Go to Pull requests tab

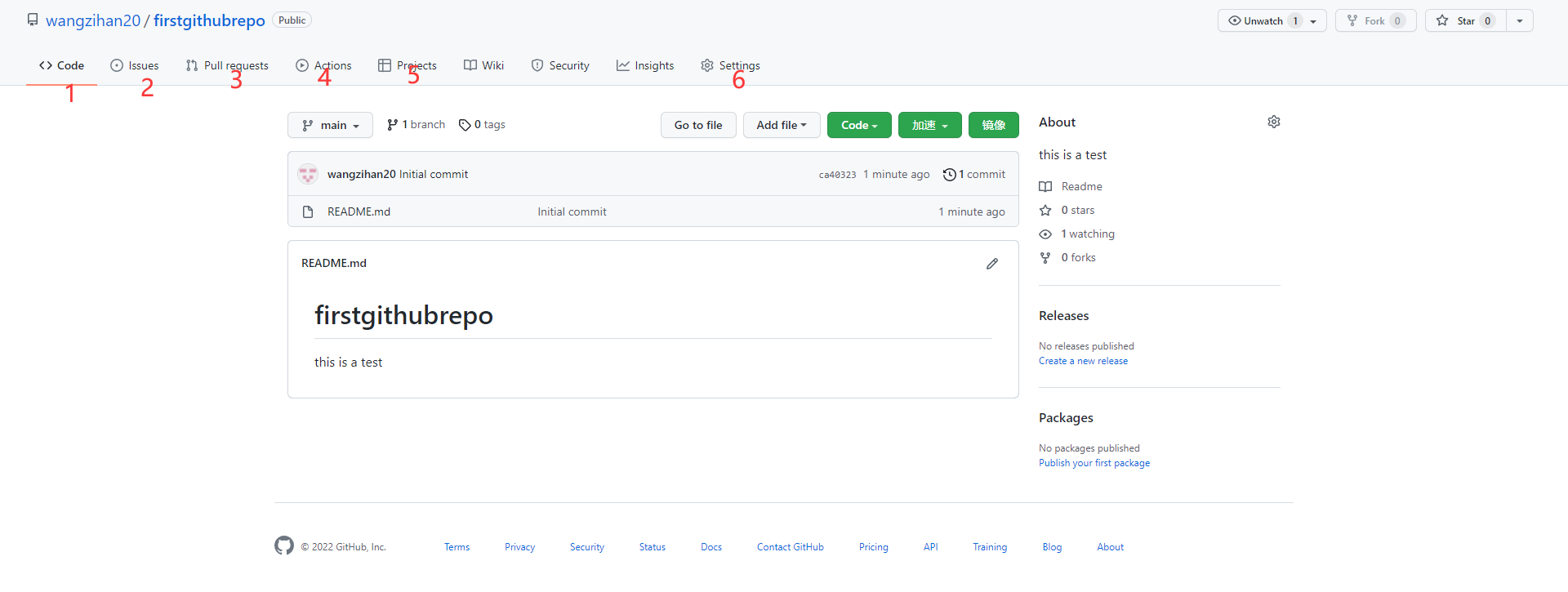point(227,65)
